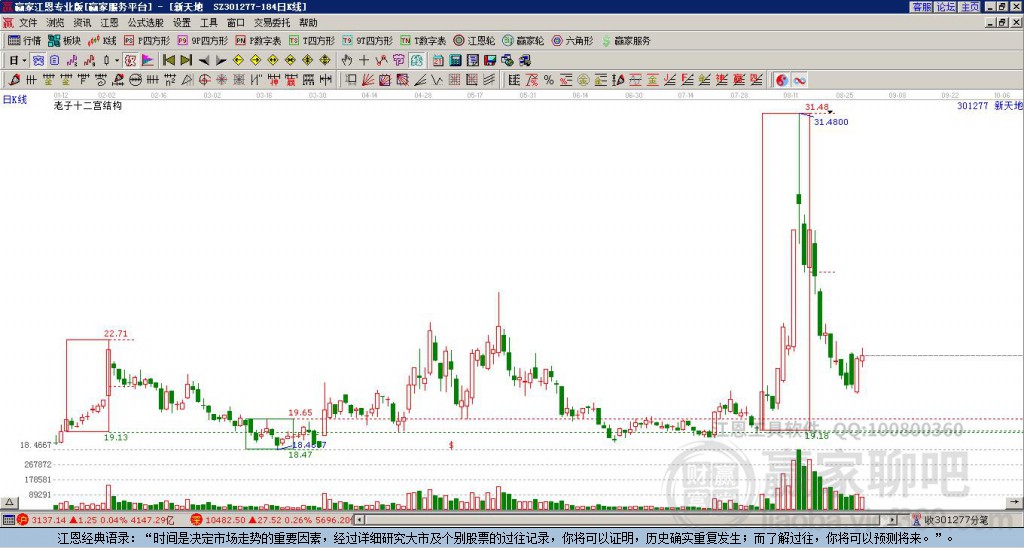The width and height of the screenshot is (1024, 548).
Task: Open the 行情 market quotes view
Action: (24, 40)
